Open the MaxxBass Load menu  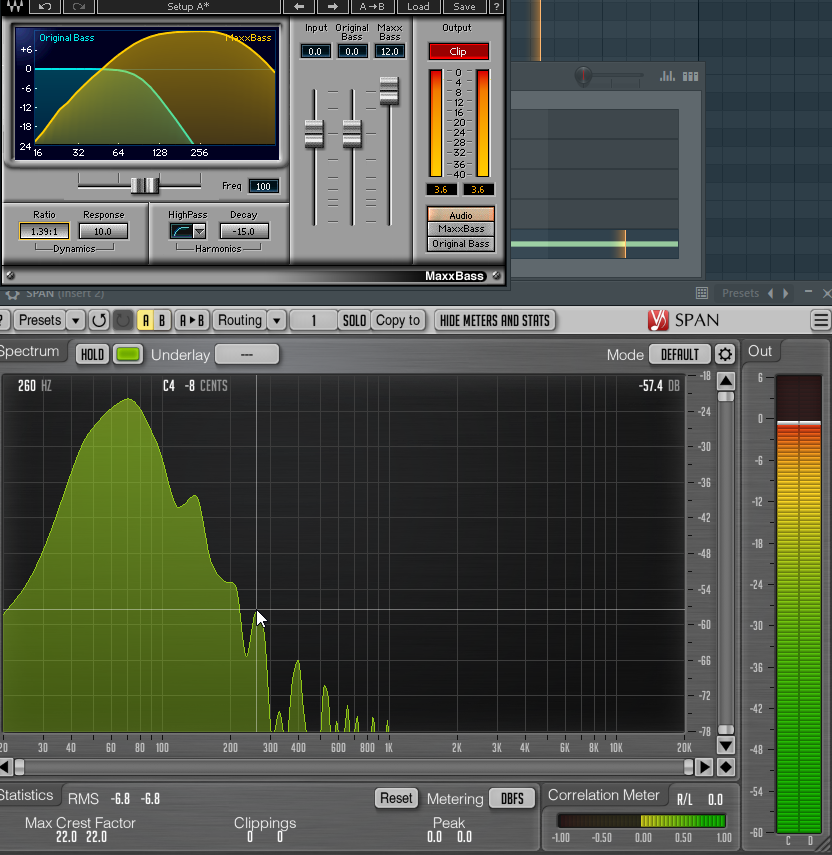point(418,6)
